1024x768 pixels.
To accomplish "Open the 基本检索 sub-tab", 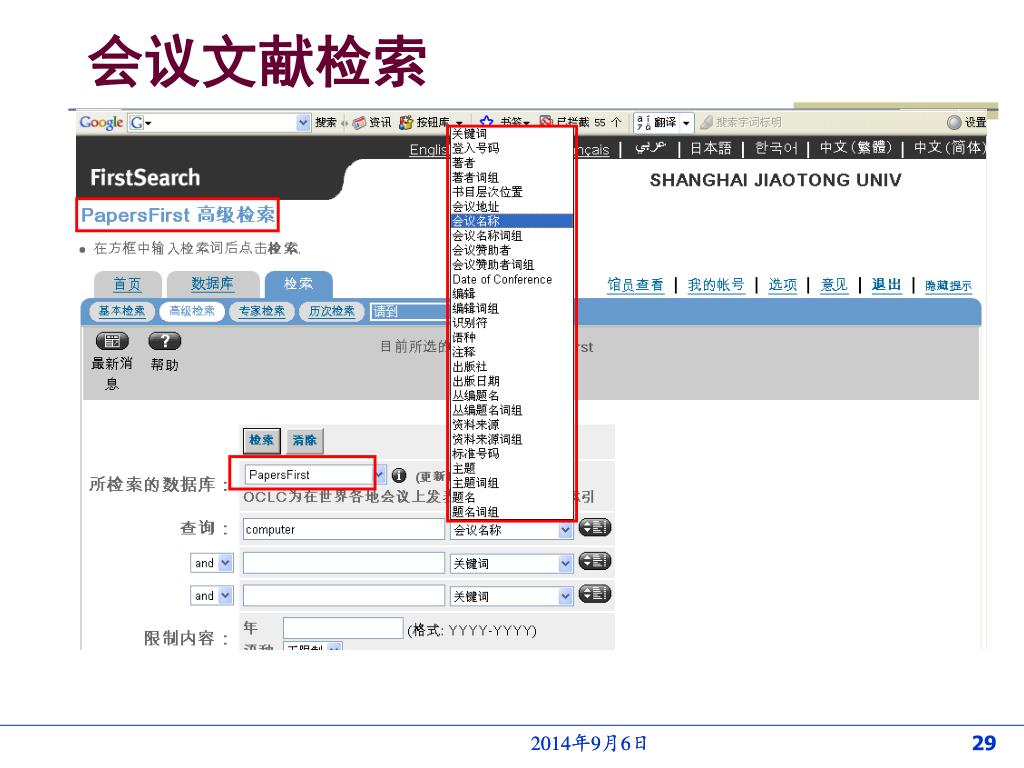I will pos(122,311).
